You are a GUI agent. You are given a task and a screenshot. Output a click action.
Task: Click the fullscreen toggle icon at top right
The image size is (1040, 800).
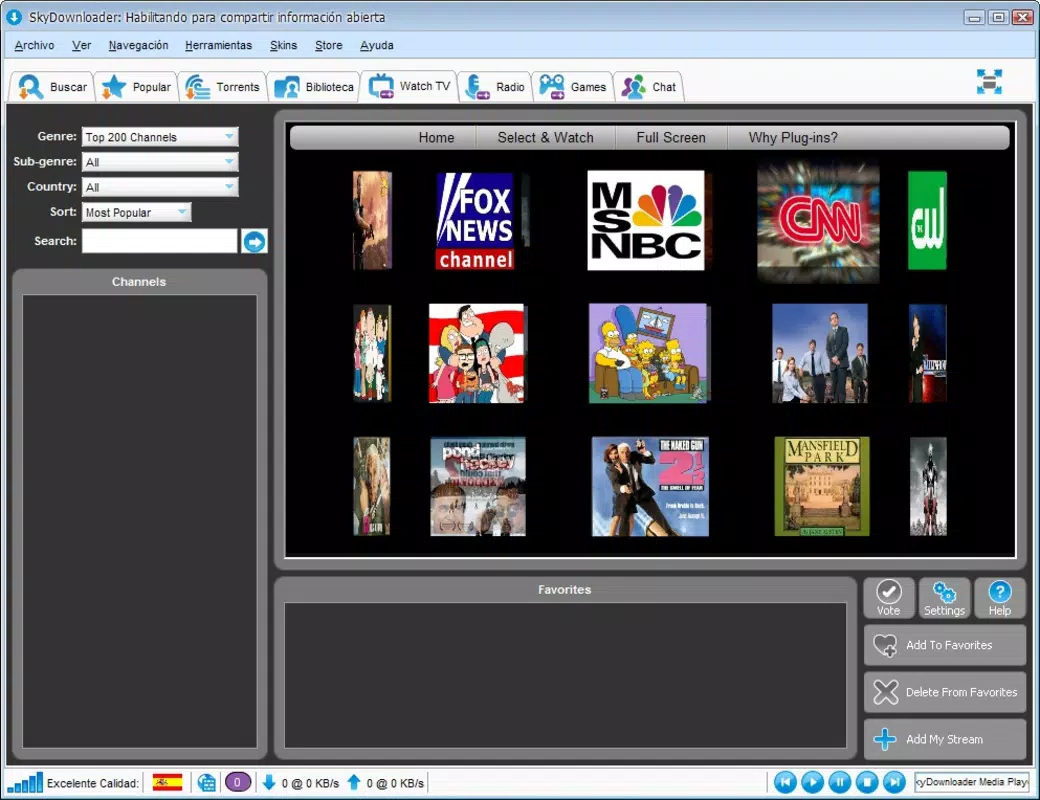point(989,82)
